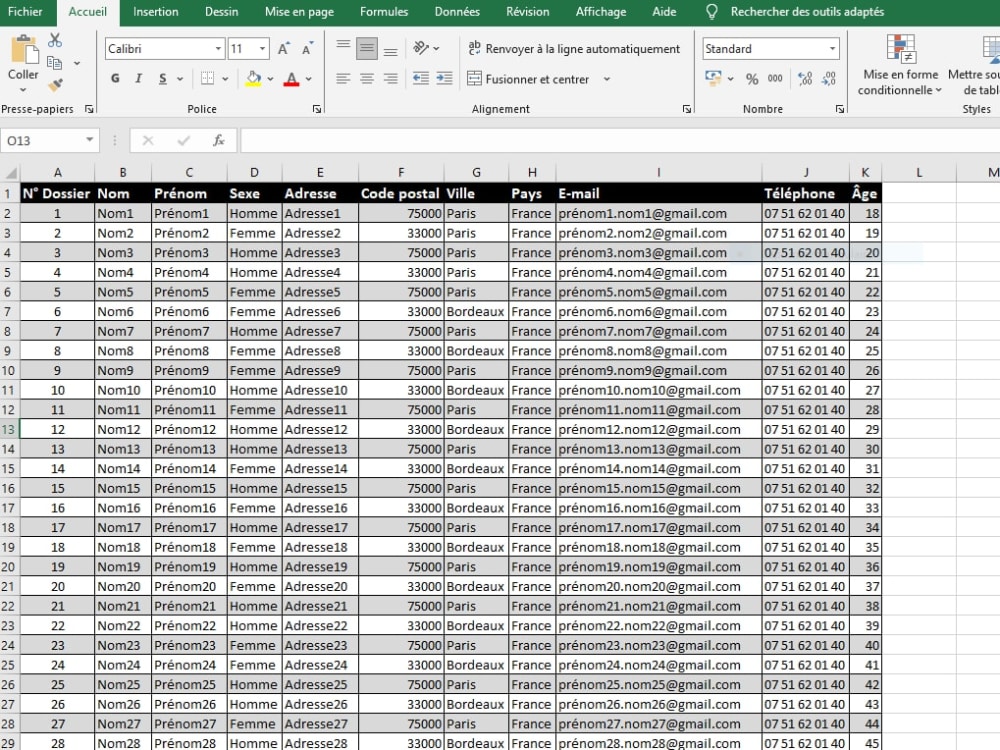Open the font size 11 dropdown

[x=262, y=48]
